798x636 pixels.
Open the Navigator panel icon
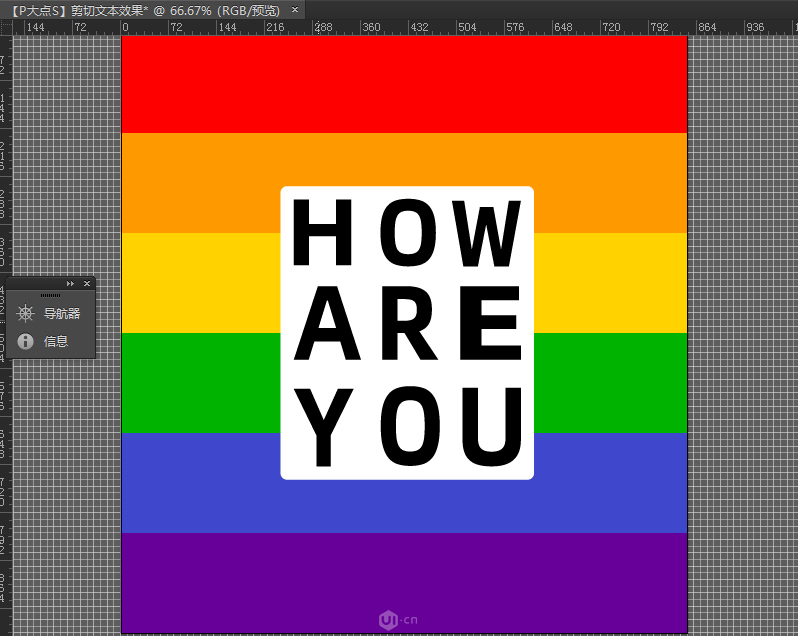pyautogui.click(x=26, y=313)
